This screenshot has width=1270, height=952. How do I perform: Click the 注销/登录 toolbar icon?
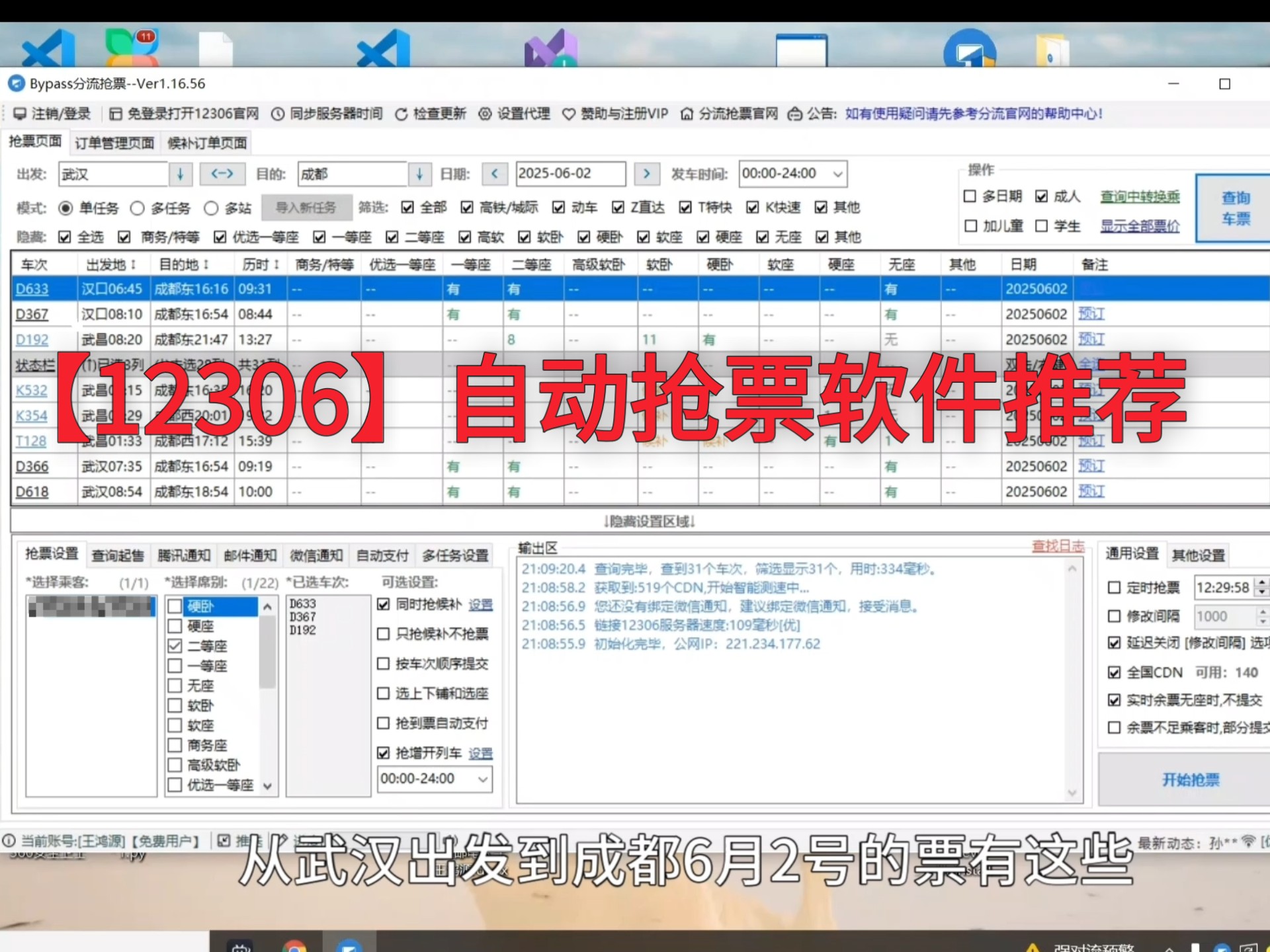20,114
